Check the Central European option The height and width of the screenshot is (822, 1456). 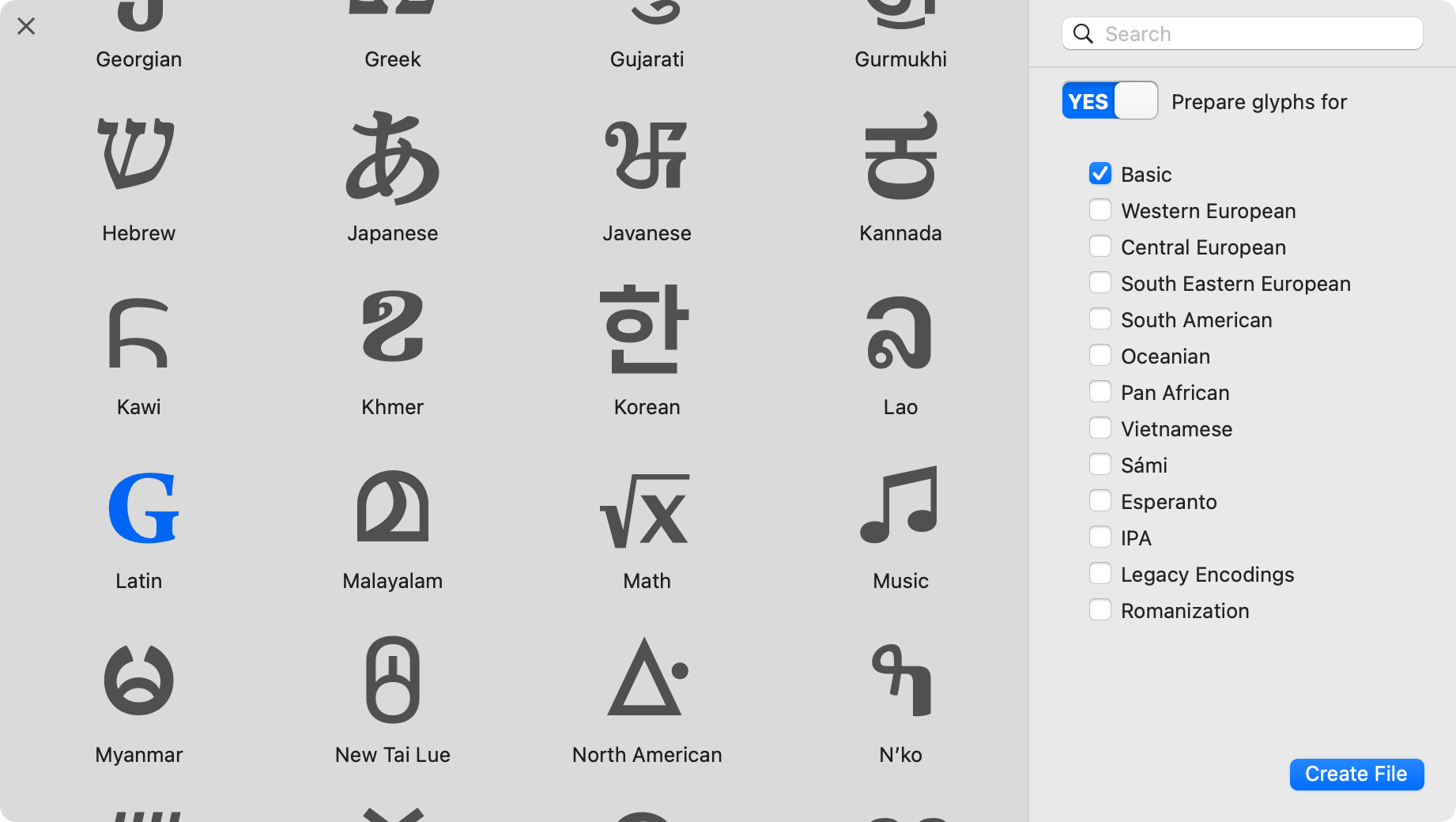tap(1100, 247)
